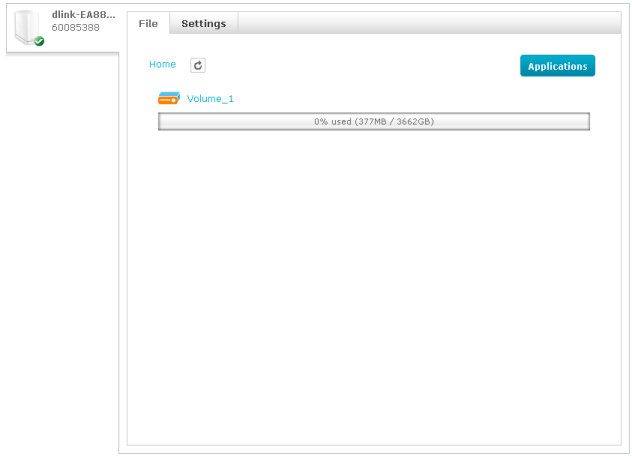Screen dimensions: 632x456
Task: Click the refresh icon next to Home
Action: pos(198,65)
